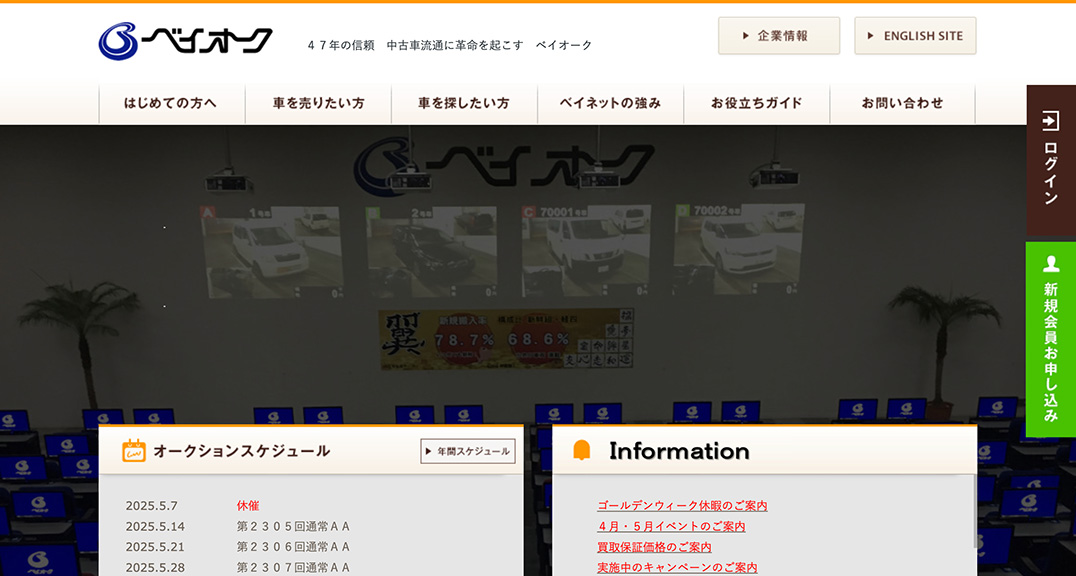Click the calendar icon beside オークションスケジュール
This screenshot has height=576, width=1076.
click(x=134, y=450)
